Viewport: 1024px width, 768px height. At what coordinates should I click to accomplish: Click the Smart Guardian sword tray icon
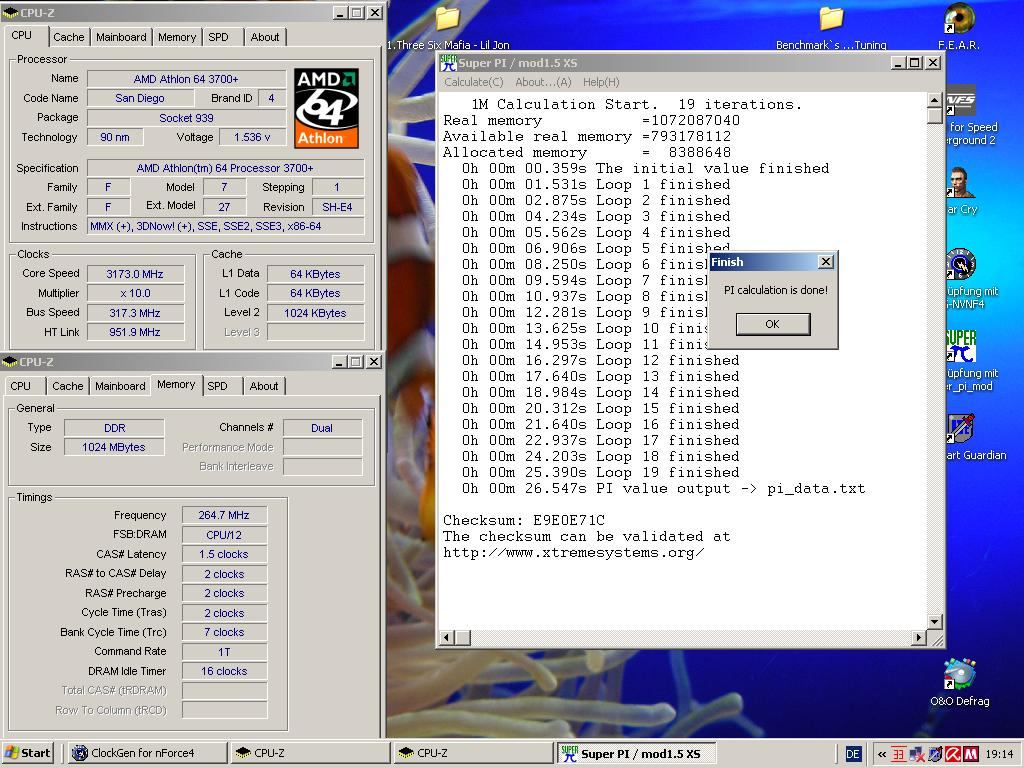coord(935,754)
